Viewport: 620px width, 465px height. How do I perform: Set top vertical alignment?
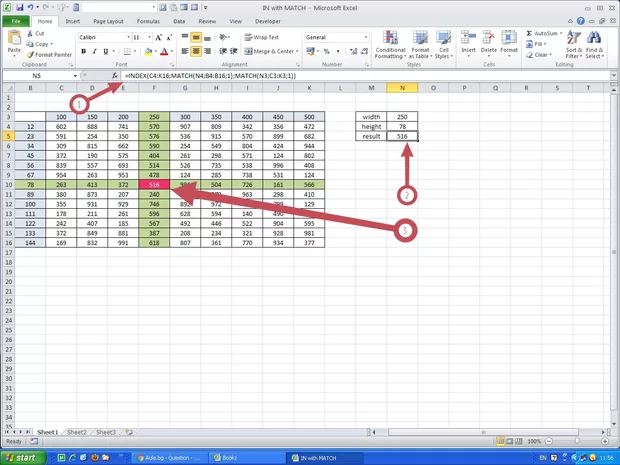[x=185, y=37]
